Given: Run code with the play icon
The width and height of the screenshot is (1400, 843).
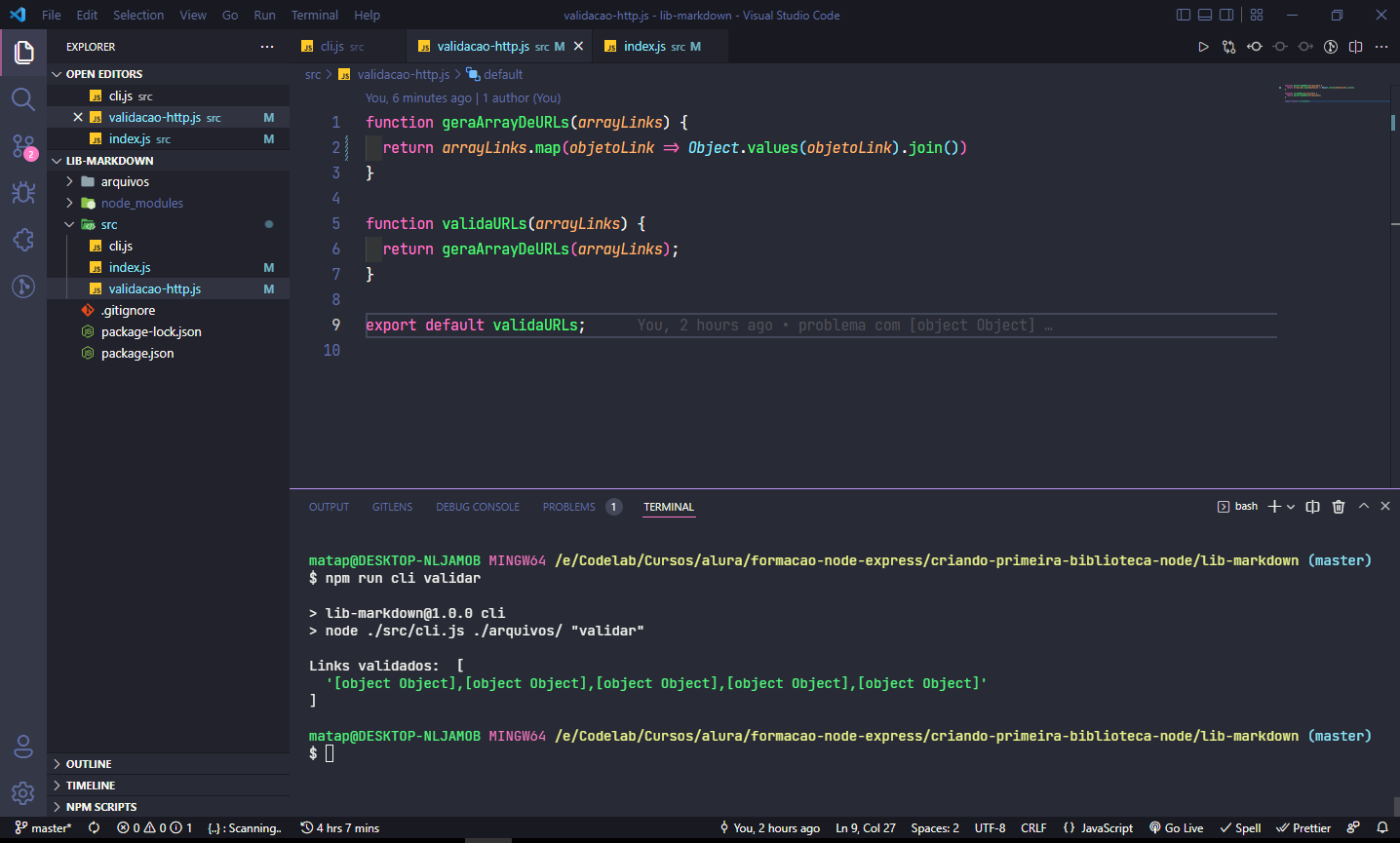Looking at the screenshot, I should tap(1203, 47).
